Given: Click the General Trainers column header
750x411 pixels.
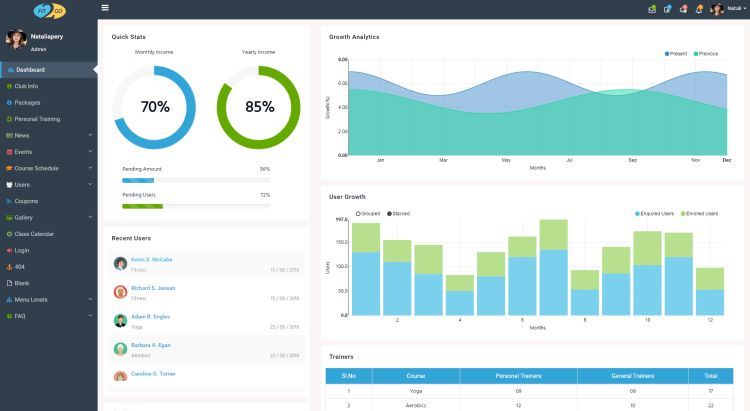Looking at the screenshot, I should click(x=633, y=376).
